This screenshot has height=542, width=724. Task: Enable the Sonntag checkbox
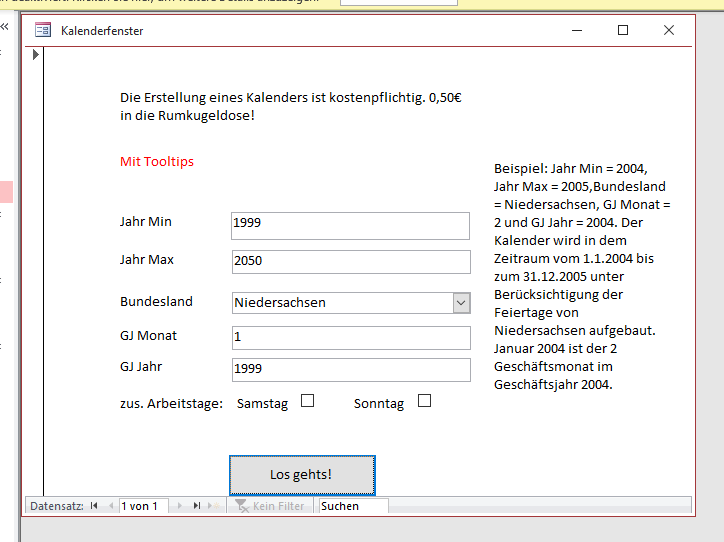pos(424,401)
